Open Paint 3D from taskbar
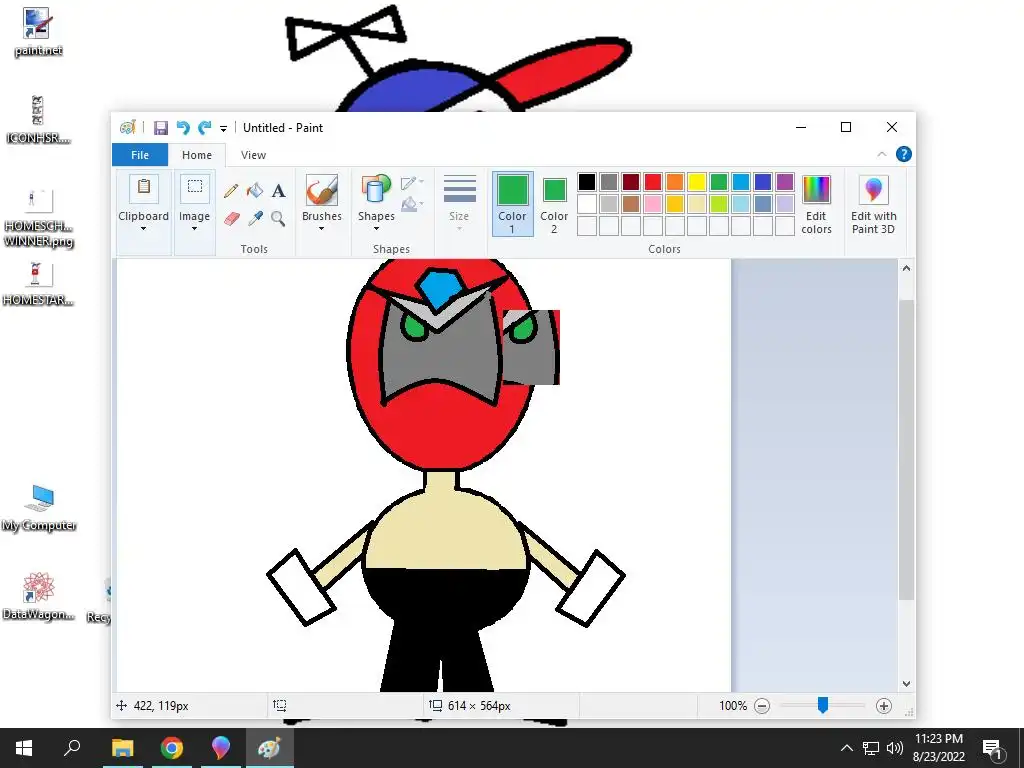The height and width of the screenshot is (768, 1024). [x=221, y=748]
